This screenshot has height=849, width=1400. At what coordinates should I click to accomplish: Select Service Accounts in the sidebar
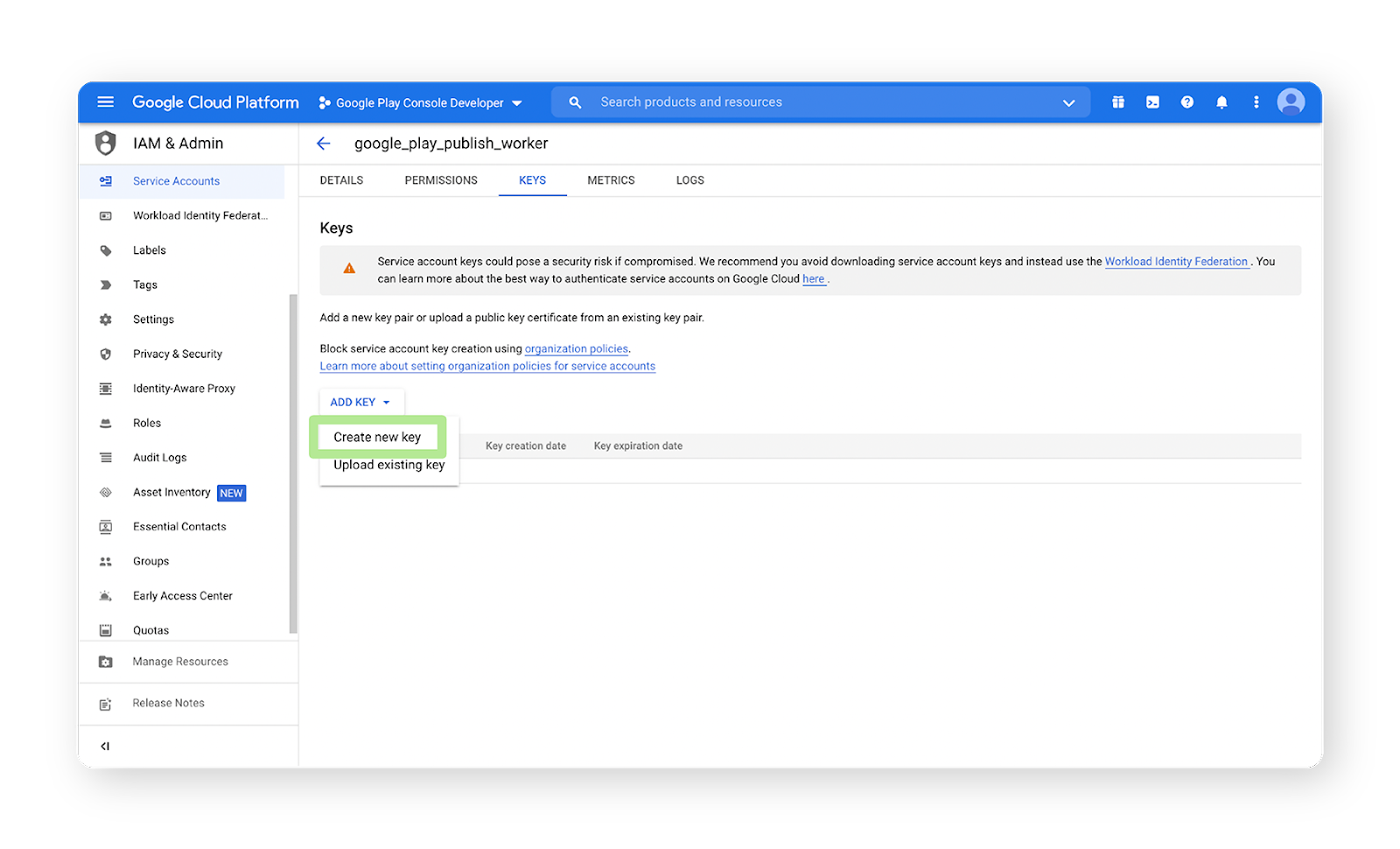[x=176, y=181]
